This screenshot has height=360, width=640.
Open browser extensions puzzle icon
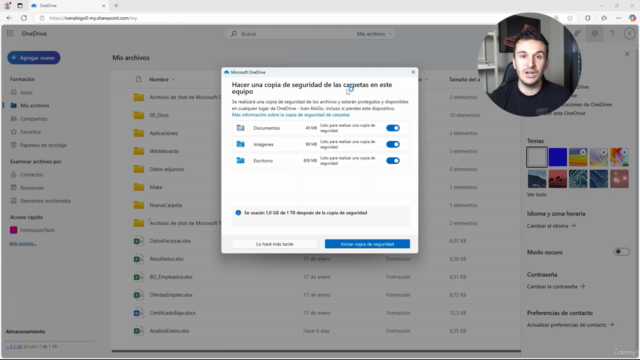click(x=587, y=18)
